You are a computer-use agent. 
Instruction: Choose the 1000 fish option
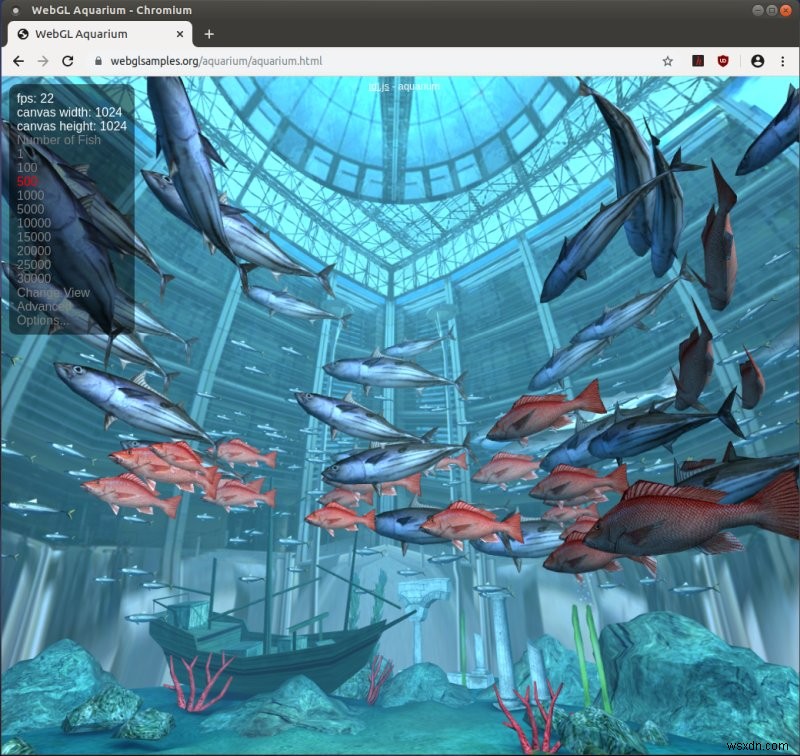click(x=30, y=196)
